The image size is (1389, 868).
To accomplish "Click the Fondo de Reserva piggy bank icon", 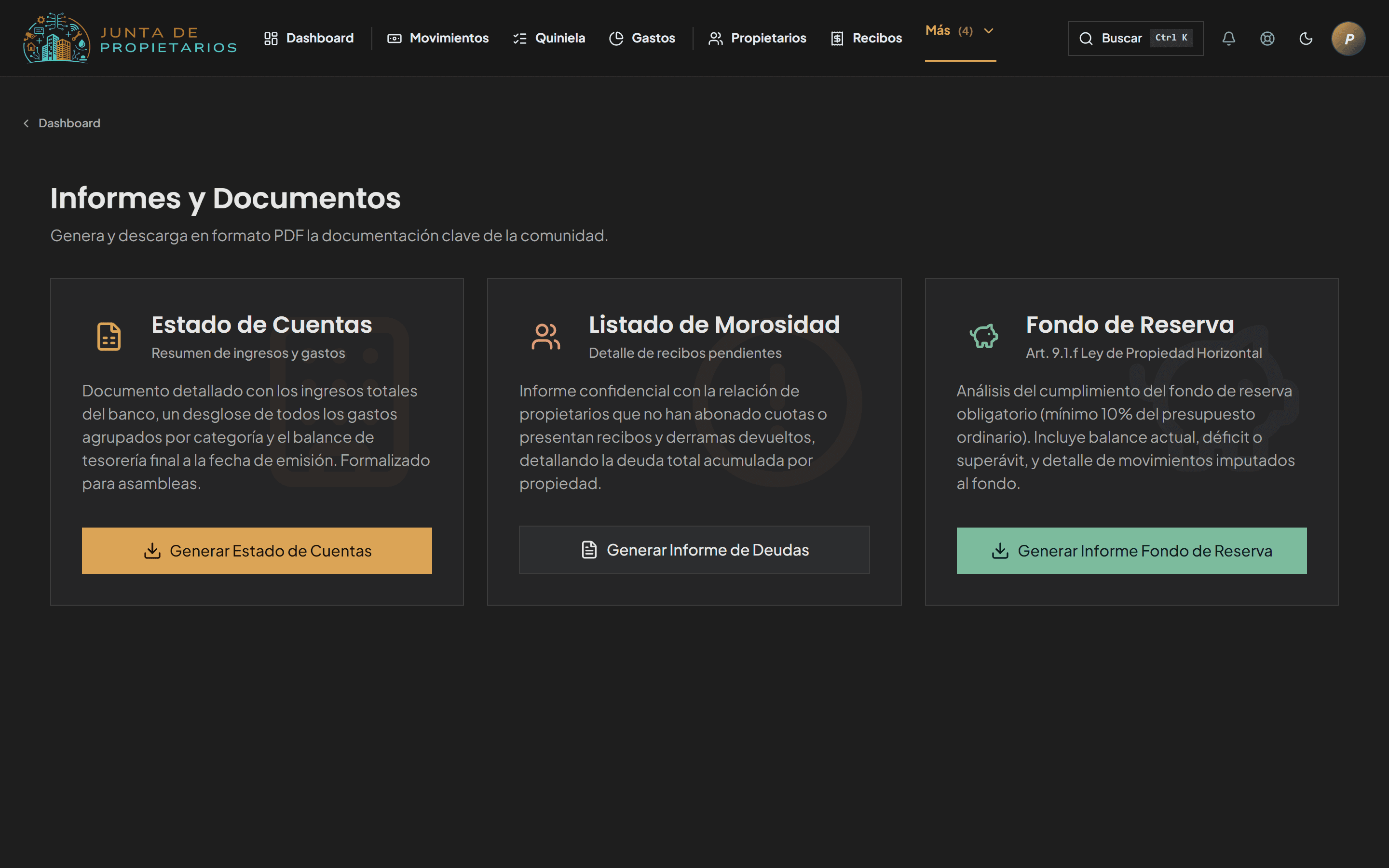I will tap(984, 337).
